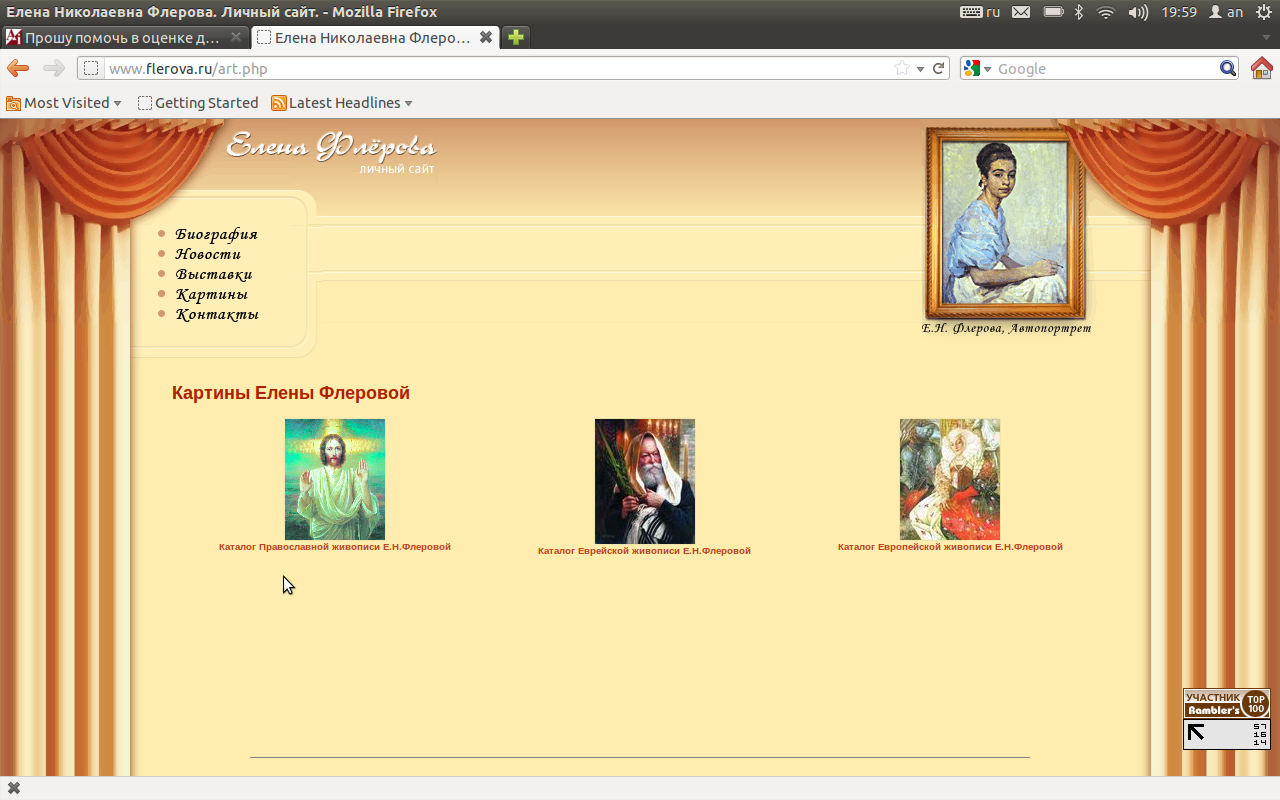
Task: Open Каталог Европейской живописи link
Action: coord(950,547)
